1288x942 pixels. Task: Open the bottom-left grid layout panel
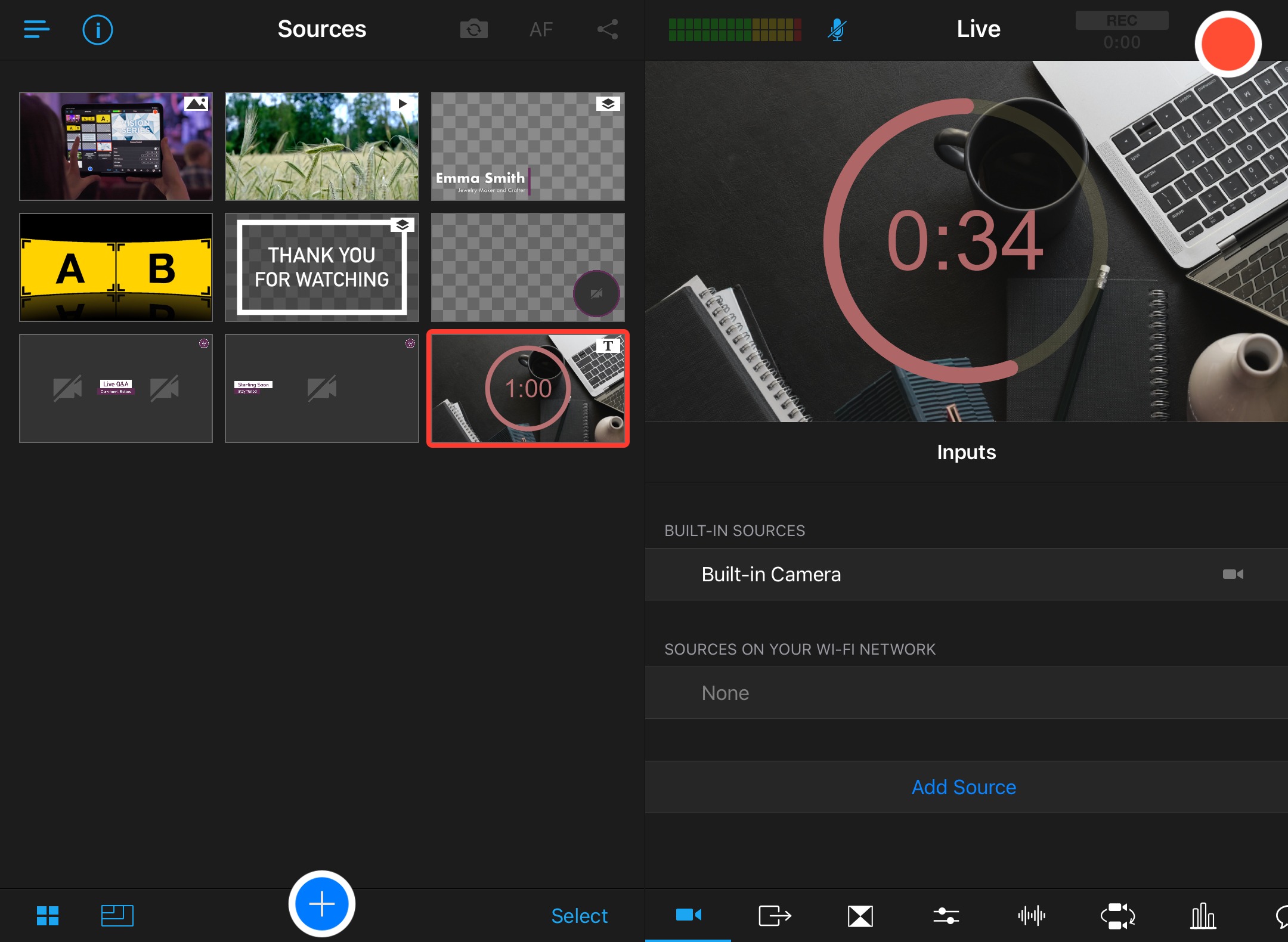pos(48,914)
